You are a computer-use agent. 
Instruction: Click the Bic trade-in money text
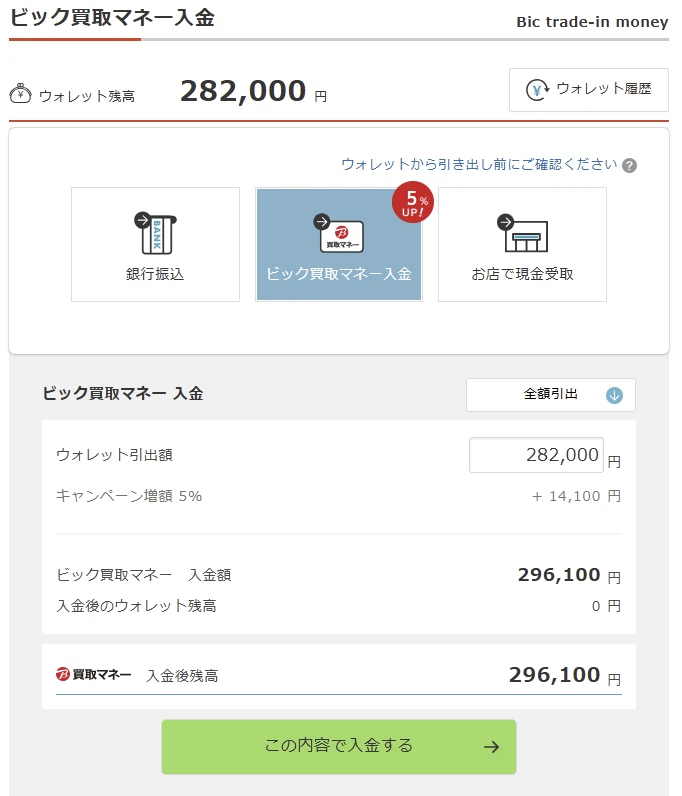[592, 22]
